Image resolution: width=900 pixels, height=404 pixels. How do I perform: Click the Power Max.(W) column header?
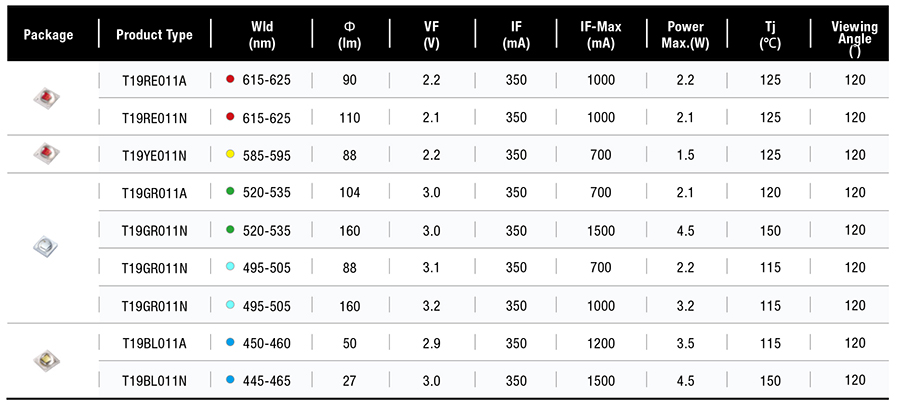tap(686, 35)
